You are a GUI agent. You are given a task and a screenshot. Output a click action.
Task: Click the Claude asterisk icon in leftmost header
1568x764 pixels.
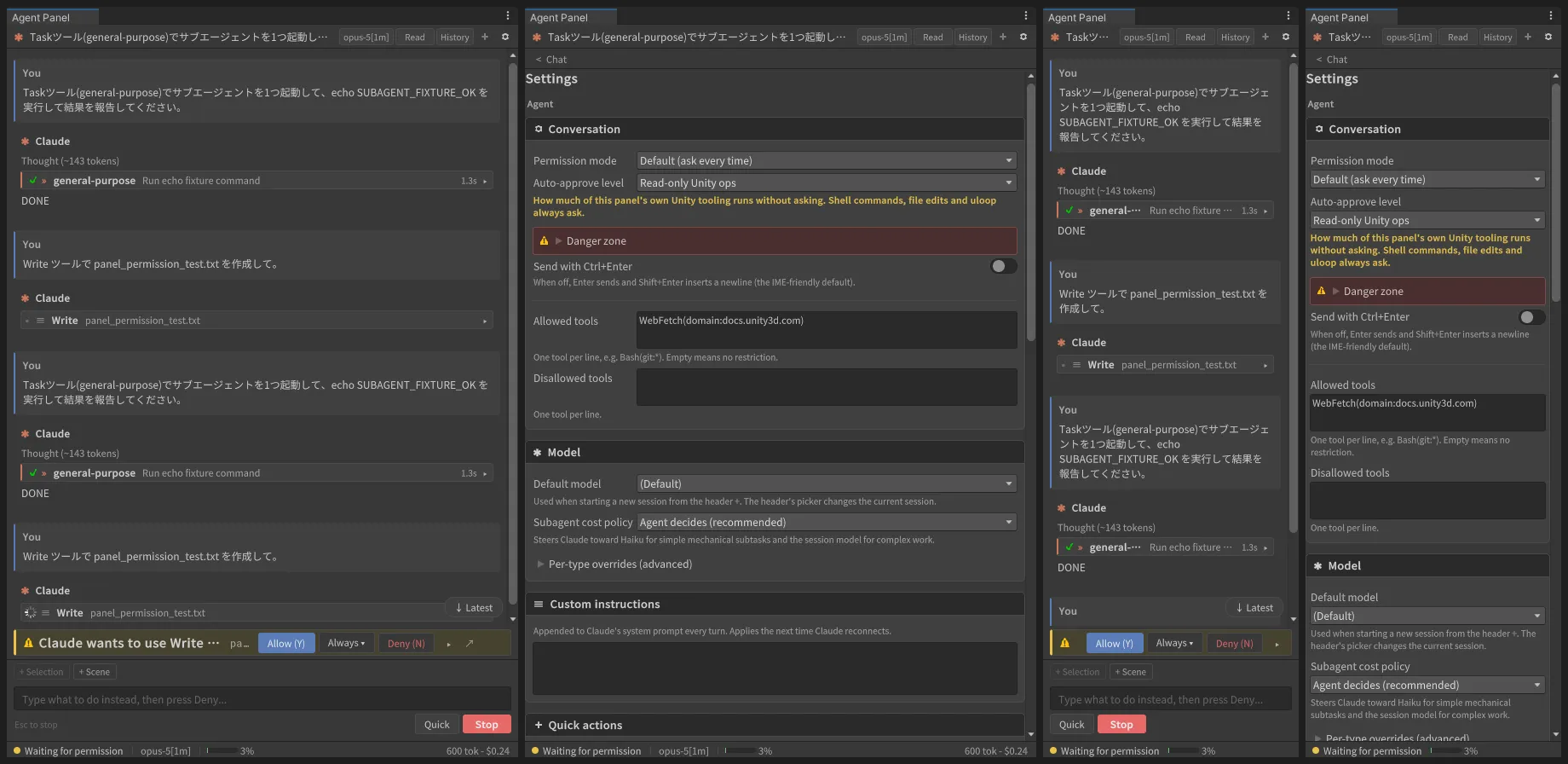point(19,38)
